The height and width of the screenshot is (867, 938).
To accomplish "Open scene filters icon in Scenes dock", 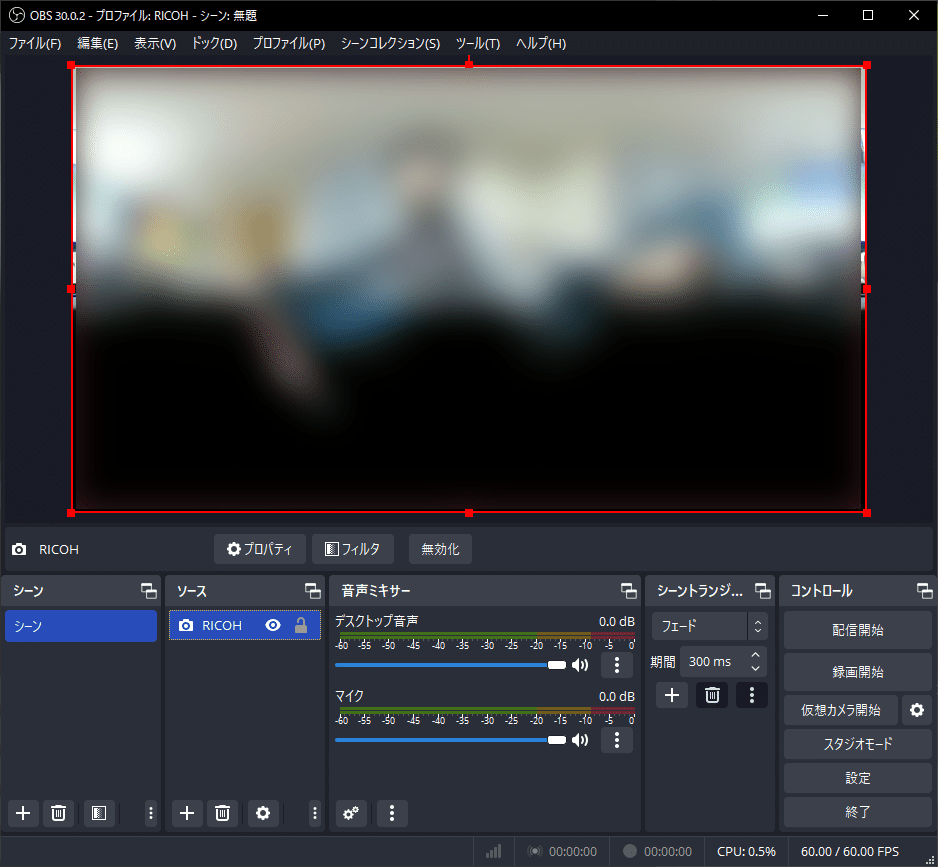I will coord(99,813).
